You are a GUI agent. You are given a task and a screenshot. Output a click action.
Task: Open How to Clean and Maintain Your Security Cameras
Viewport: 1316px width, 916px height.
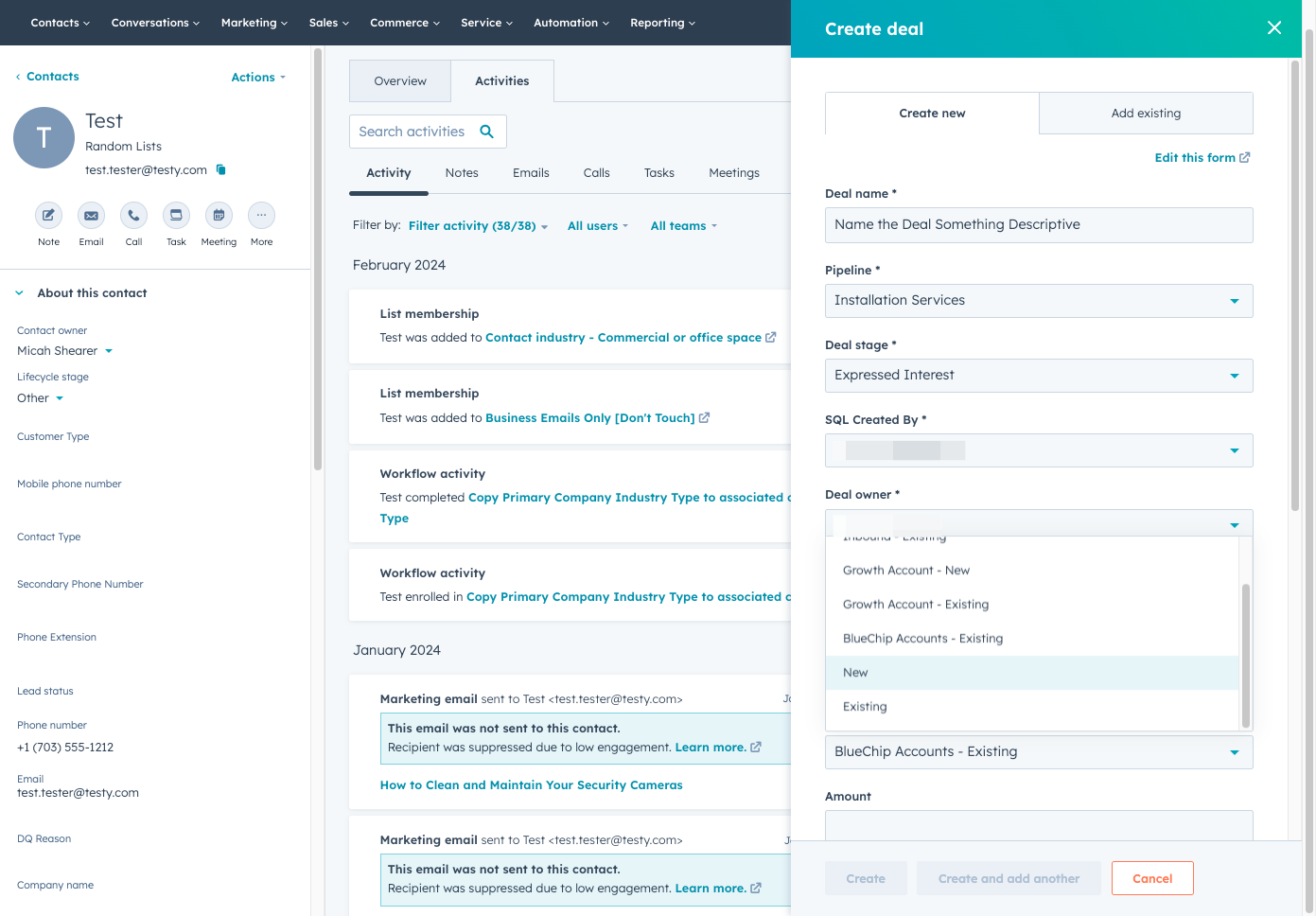531,785
